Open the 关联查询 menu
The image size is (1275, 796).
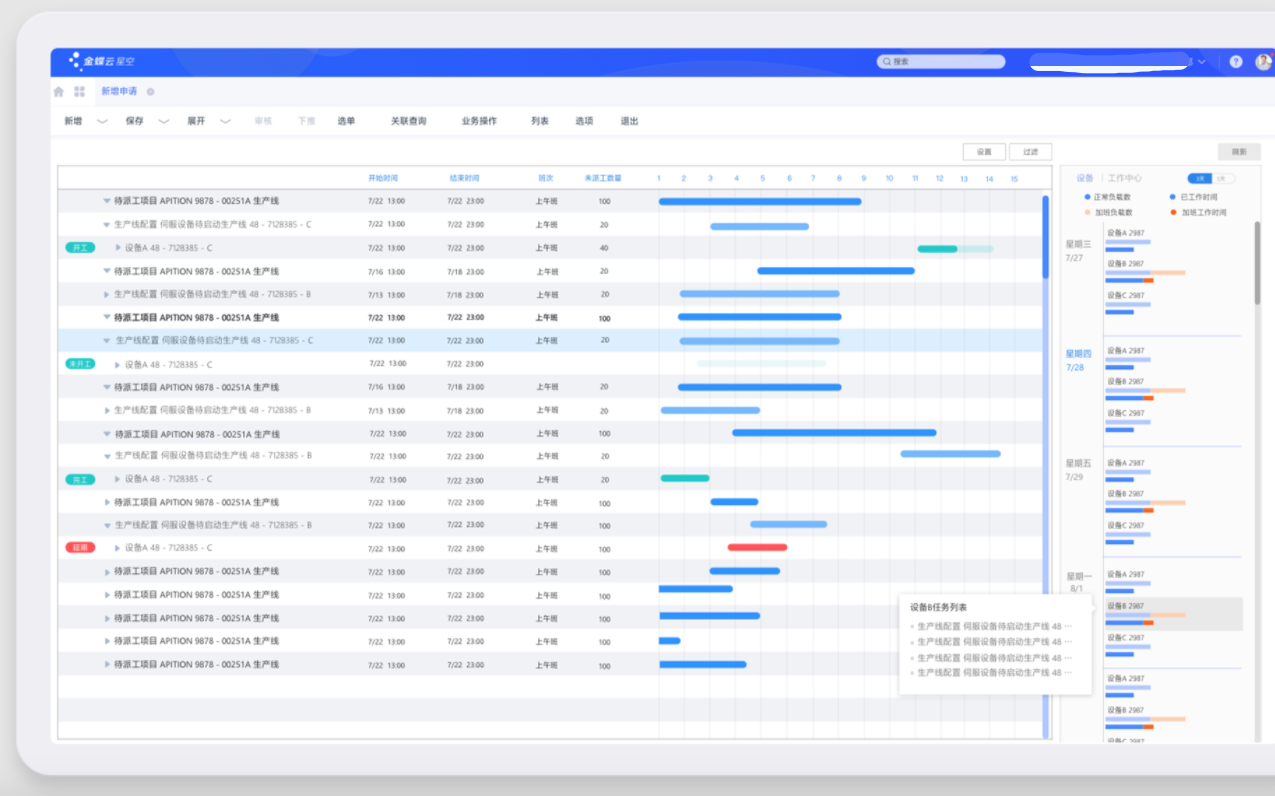[408, 121]
